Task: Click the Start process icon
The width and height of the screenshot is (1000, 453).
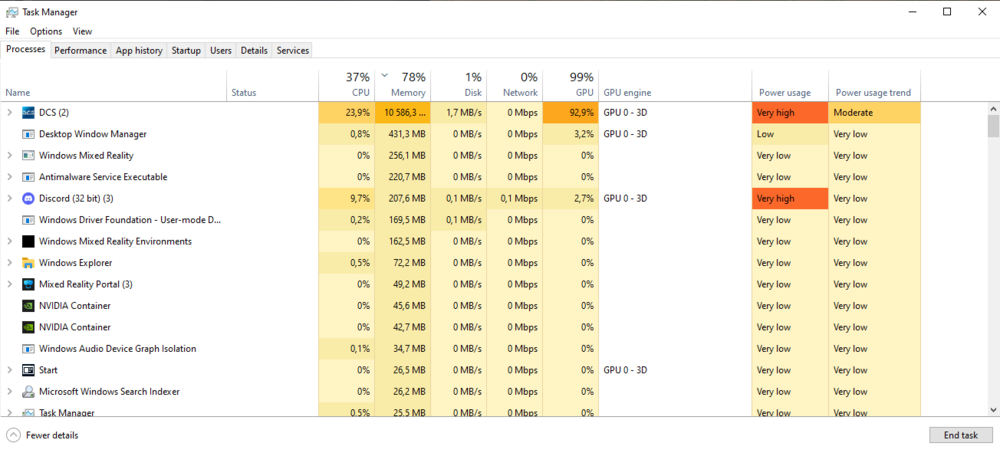Action: 28,370
